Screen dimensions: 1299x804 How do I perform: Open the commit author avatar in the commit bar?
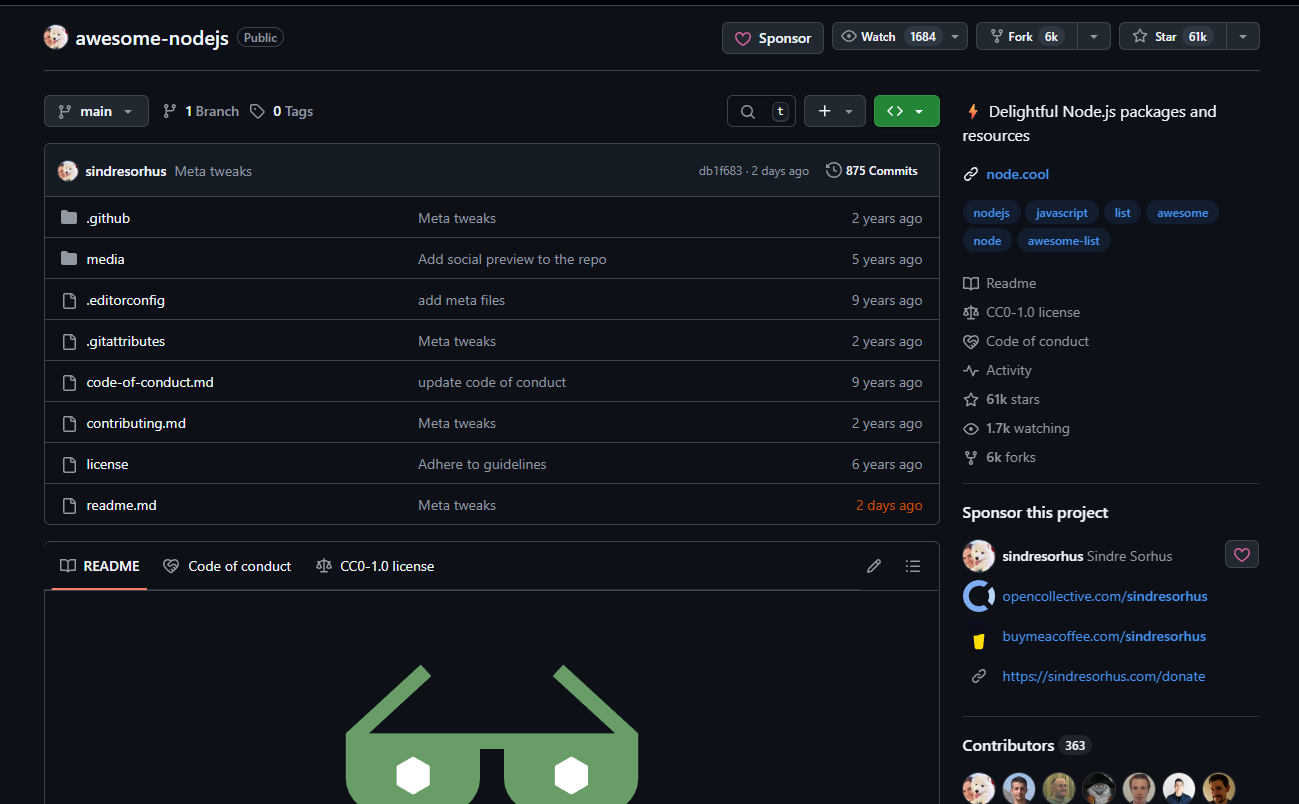tap(68, 171)
